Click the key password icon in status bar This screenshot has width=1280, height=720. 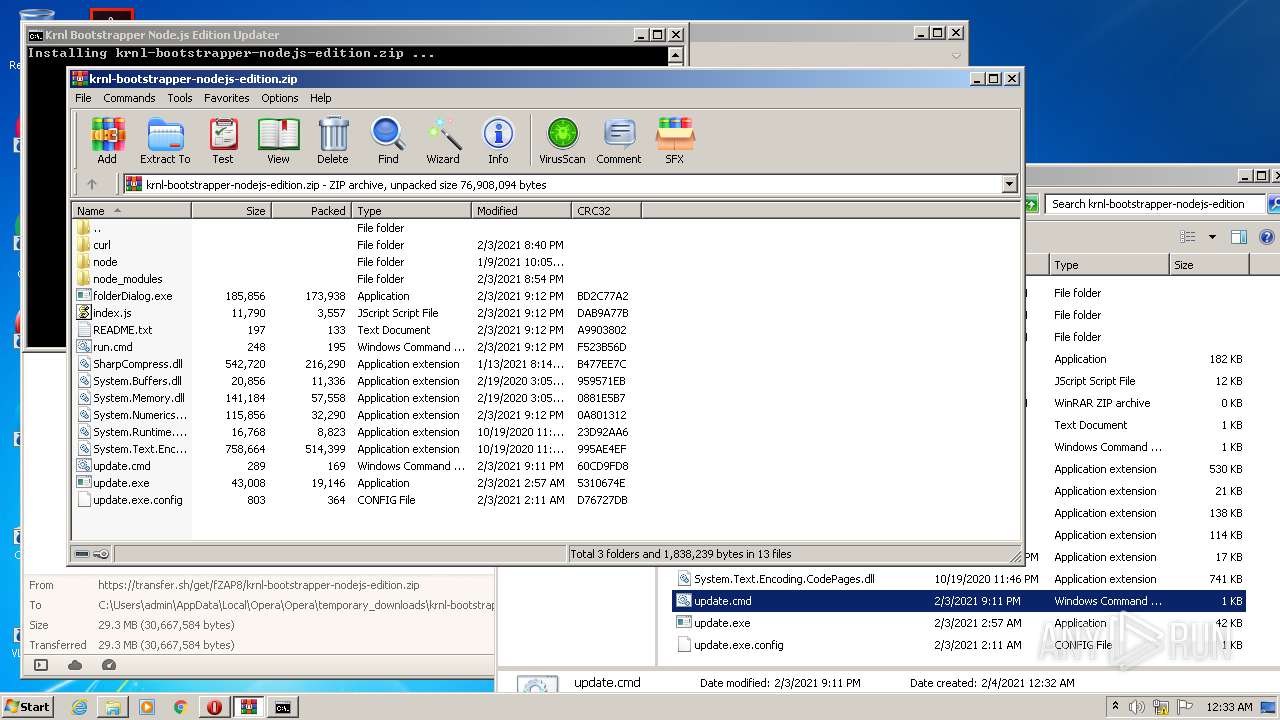(100, 554)
